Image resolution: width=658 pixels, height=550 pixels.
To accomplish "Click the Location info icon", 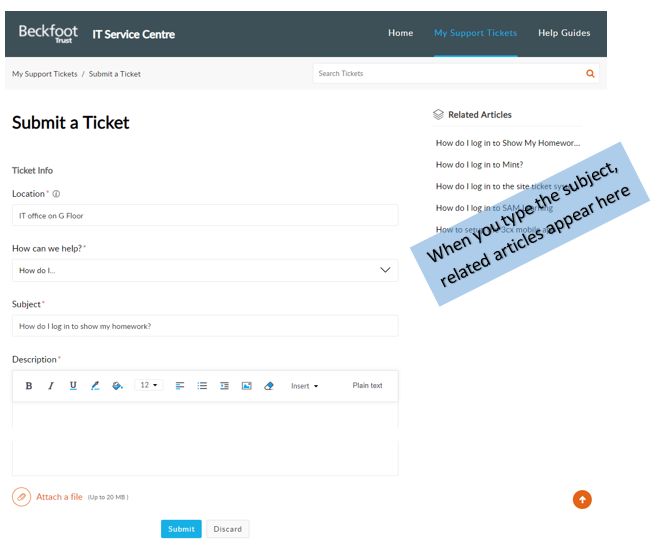I will 56,194.
